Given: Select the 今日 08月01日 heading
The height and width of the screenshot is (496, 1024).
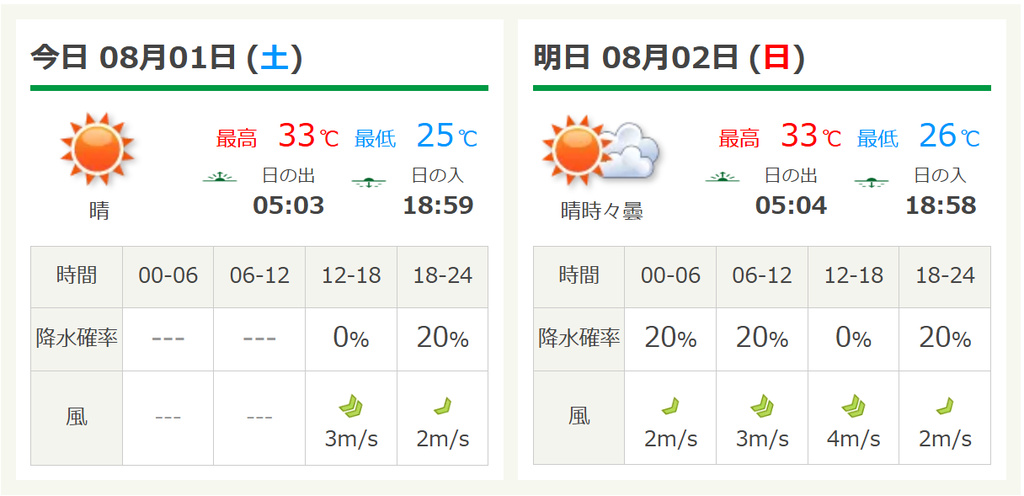Looking at the screenshot, I should (167, 58).
